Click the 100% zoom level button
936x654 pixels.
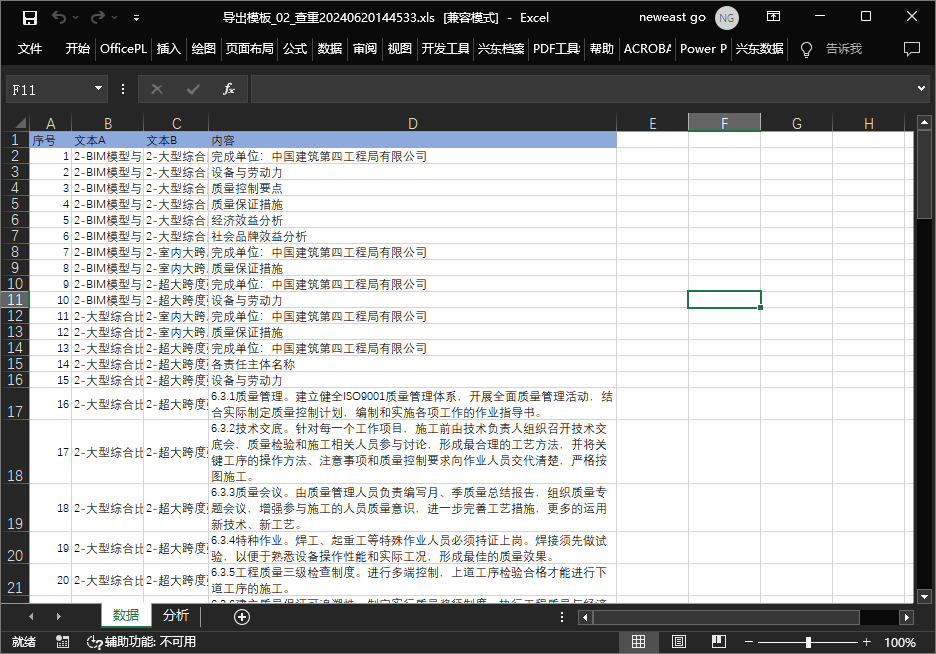899,642
